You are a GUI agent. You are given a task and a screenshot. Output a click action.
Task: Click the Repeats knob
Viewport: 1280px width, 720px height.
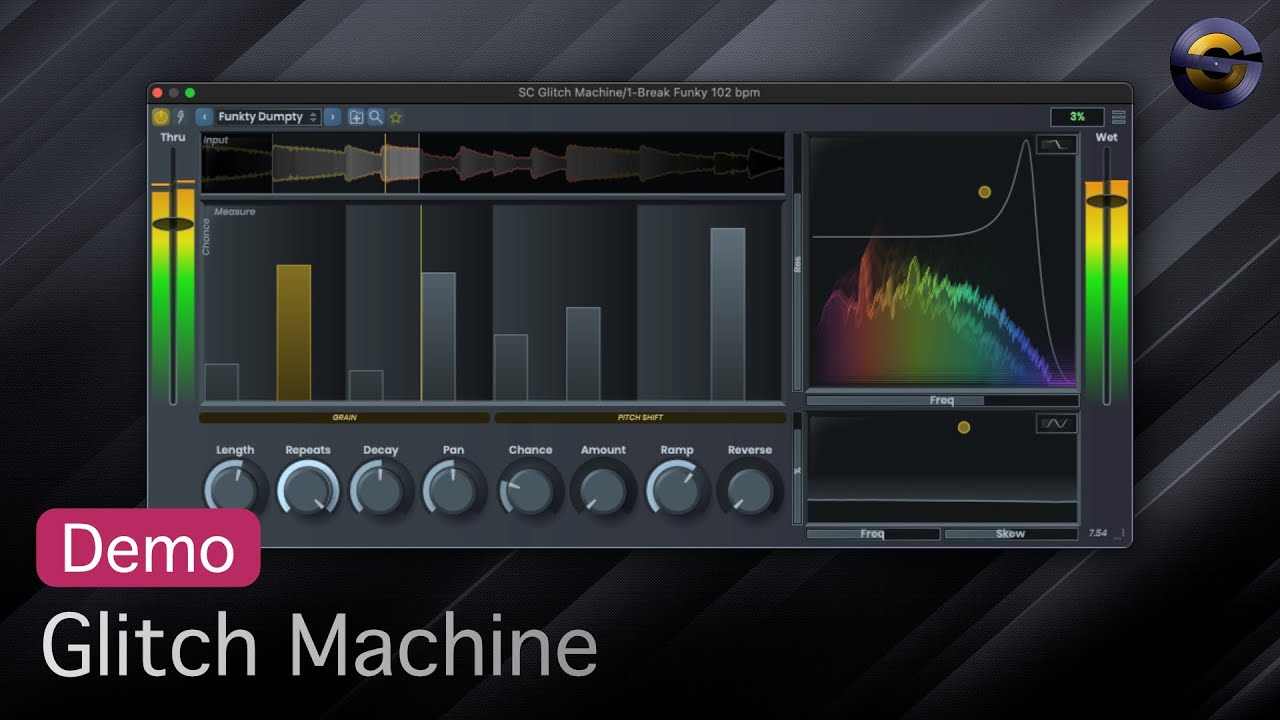[x=308, y=489]
